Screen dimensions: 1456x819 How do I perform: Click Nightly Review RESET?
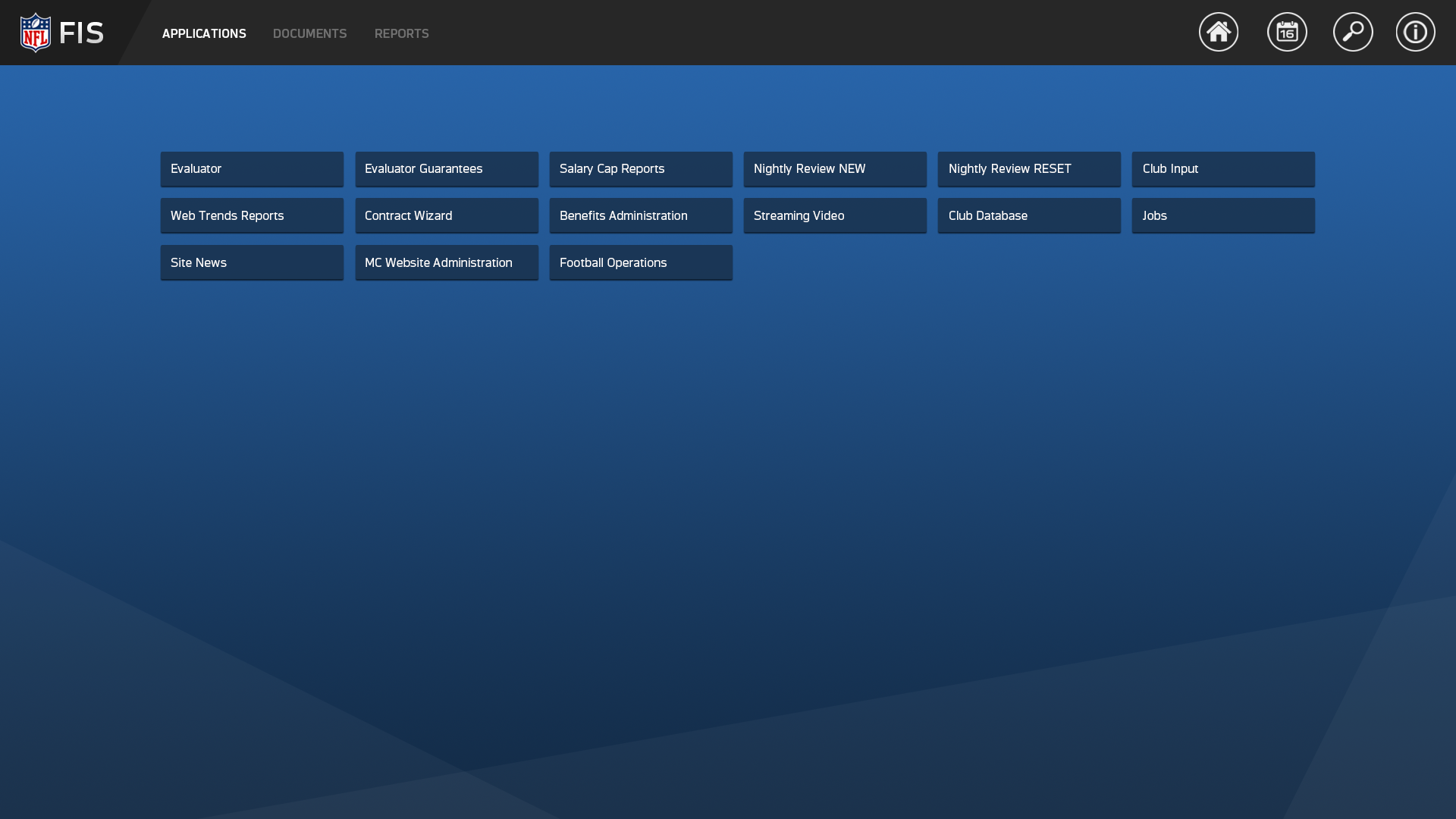click(1029, 168)
